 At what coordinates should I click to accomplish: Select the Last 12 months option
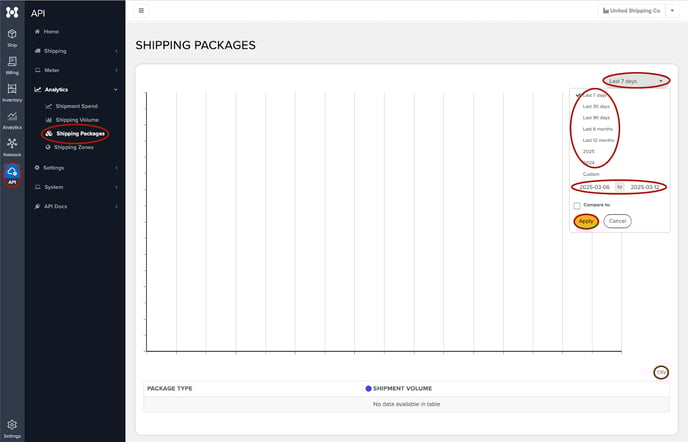[598, 140]
